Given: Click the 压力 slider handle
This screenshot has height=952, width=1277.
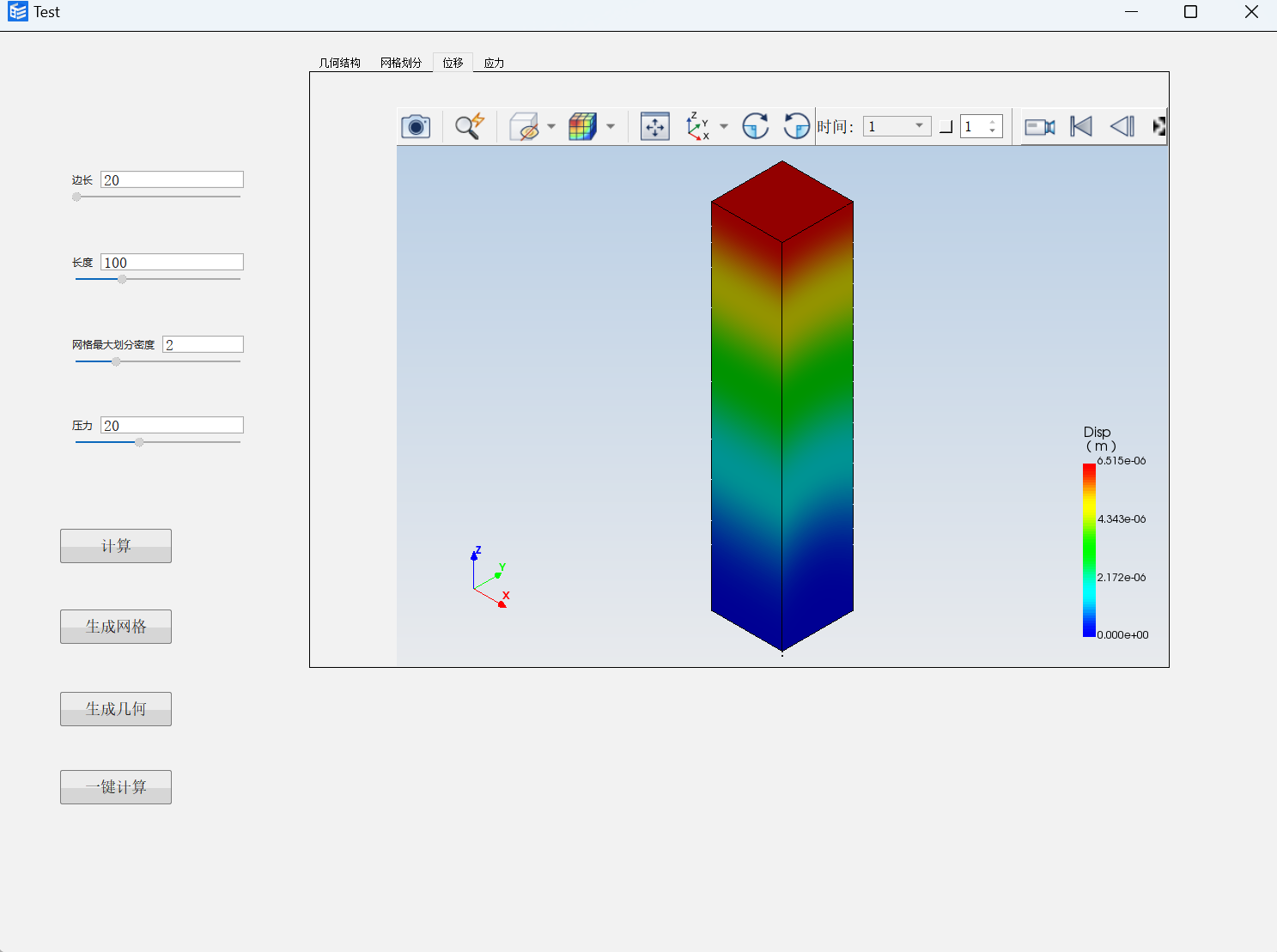Looking at the screenshot, I should pyautogui.click(x=139, y=442).
